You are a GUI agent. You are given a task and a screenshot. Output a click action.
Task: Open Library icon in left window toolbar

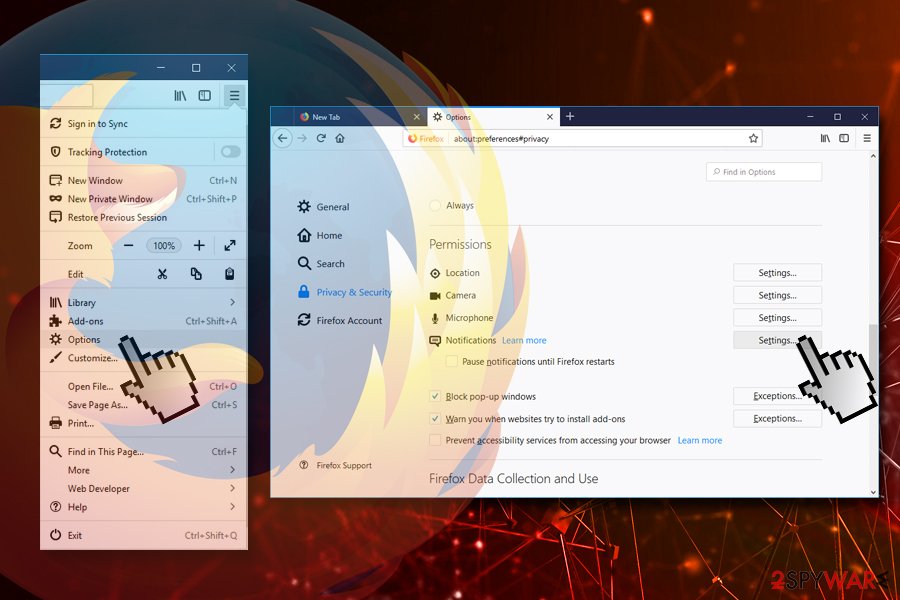click(180, 95)
